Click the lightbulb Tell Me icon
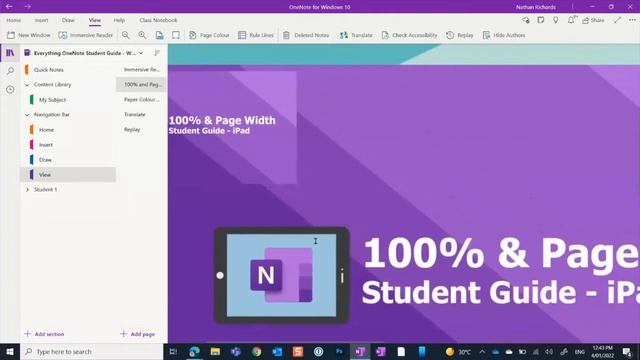Image resolution: width=640 pixels, height=360 pixels. pyautogui.click(x=556, y=20)
